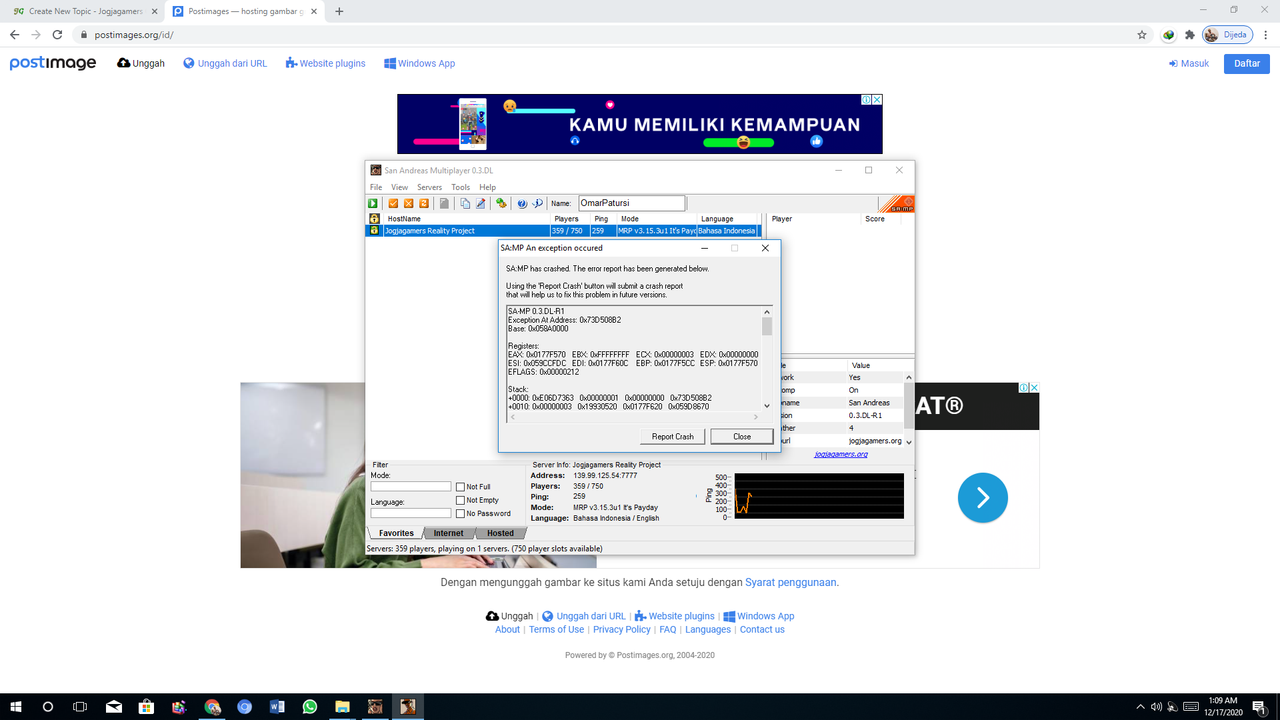Click the blue Daftar button

tap(1246, 63)
